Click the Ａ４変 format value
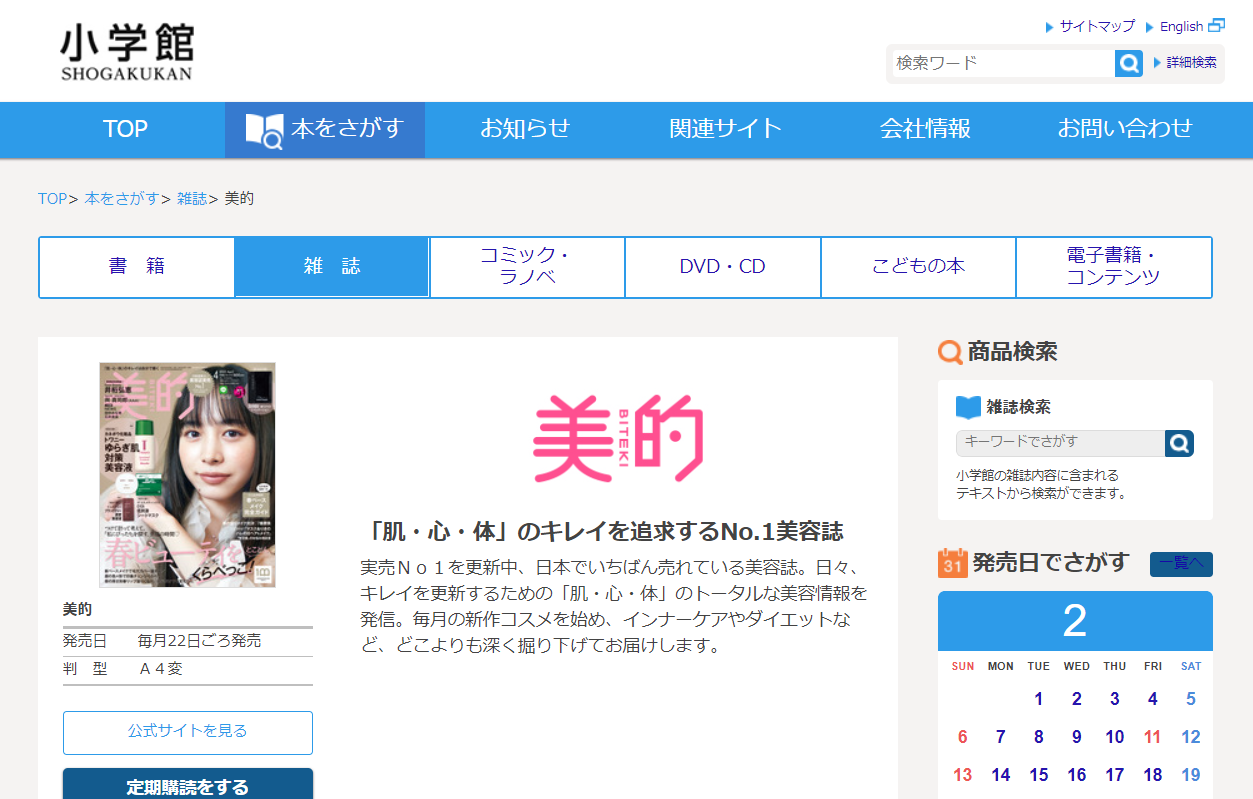The height and width of the screenshot is (799, 1253). coord(160,669)
